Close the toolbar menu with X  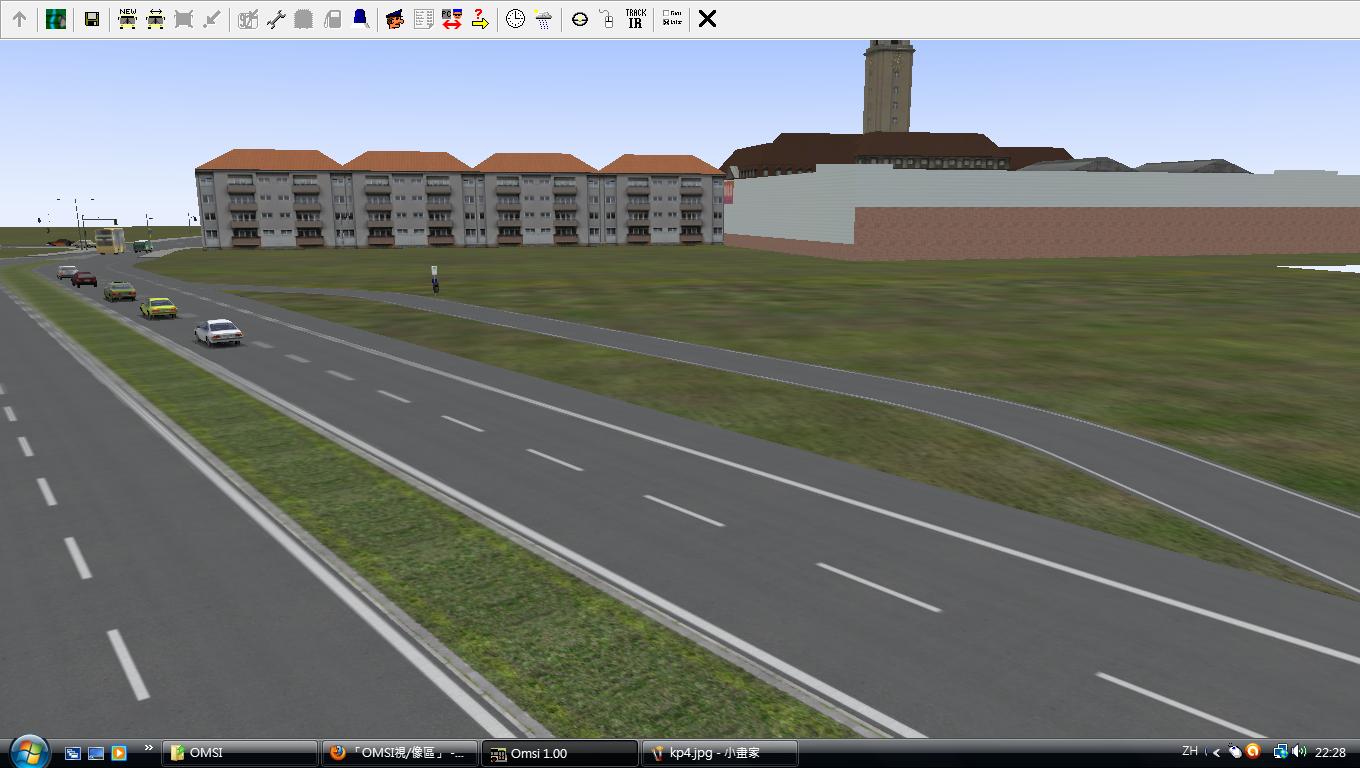(x=707, y=18)
